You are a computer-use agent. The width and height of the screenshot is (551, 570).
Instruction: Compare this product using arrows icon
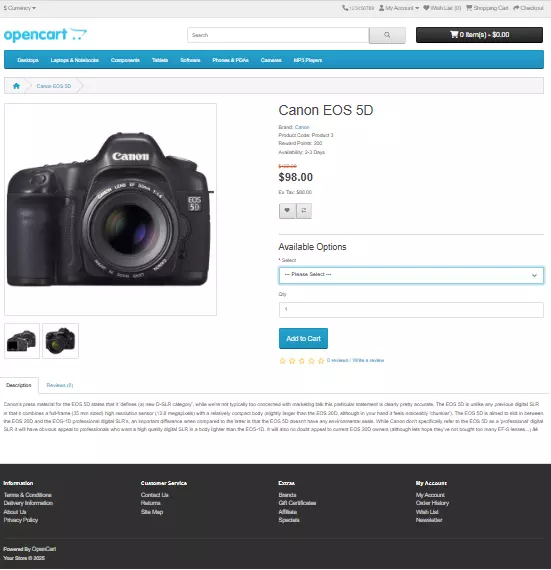click(304, 211)
